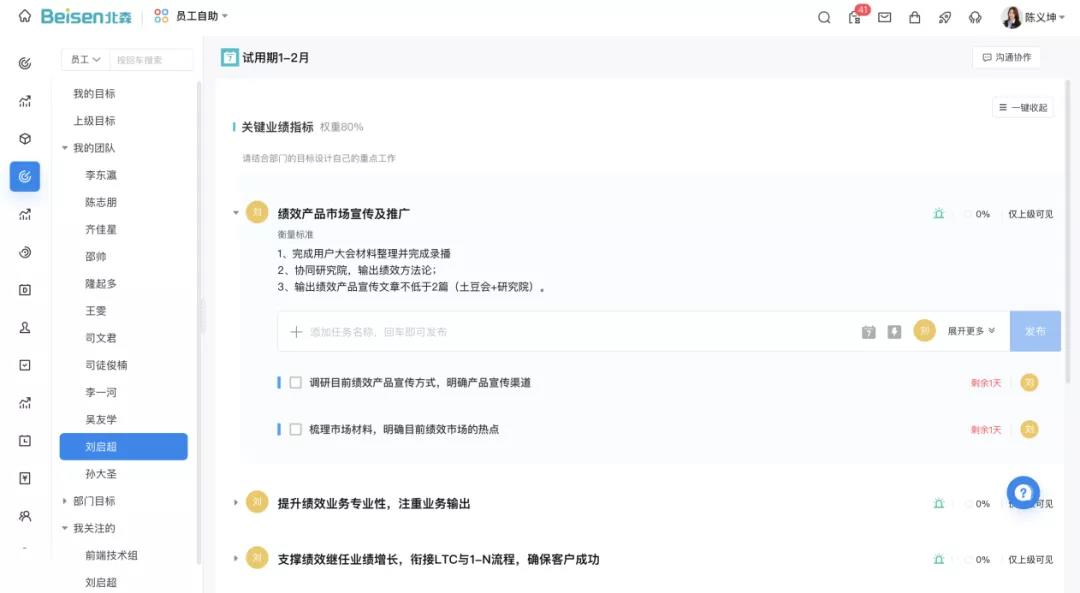Open the question mark help bubble
The width and height of the screenshot is (1080, 593).
(1023, 492)
